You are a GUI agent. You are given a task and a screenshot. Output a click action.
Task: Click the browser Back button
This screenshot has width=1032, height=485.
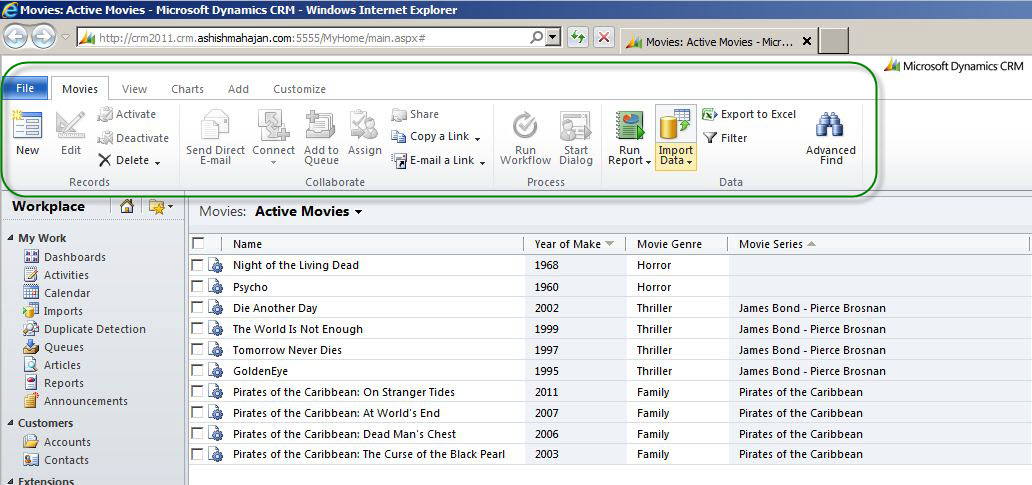pos(16,38)
